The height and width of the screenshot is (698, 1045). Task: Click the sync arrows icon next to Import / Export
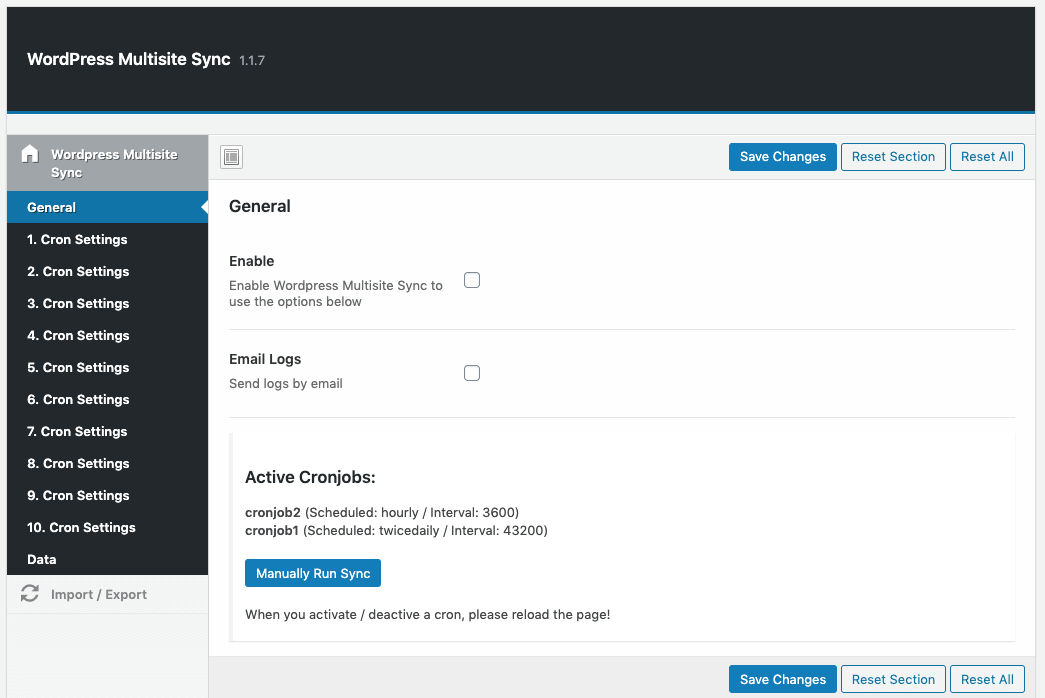coord(29,593)
